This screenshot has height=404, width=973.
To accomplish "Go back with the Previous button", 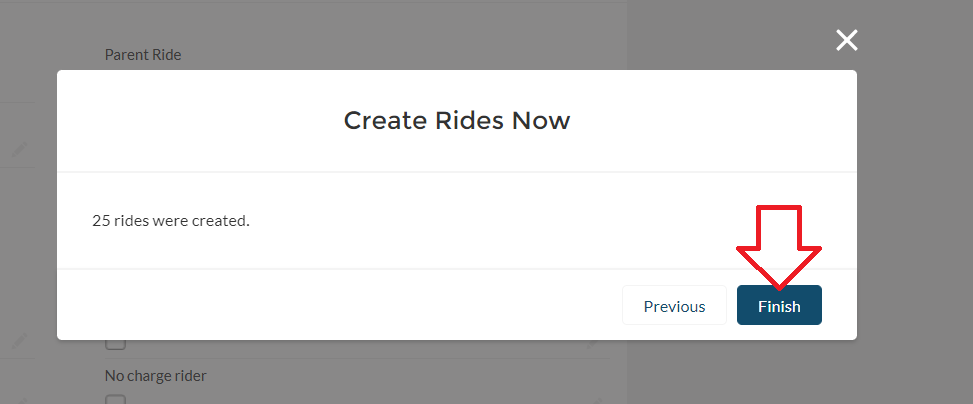I will click(674, 306).
